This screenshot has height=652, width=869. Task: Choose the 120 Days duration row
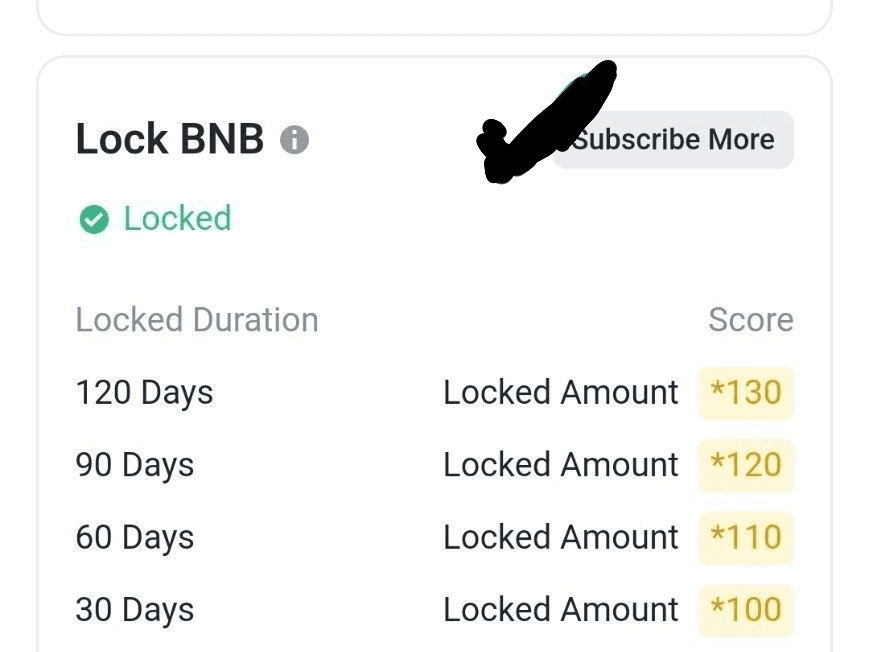click(x=144, y=393)
